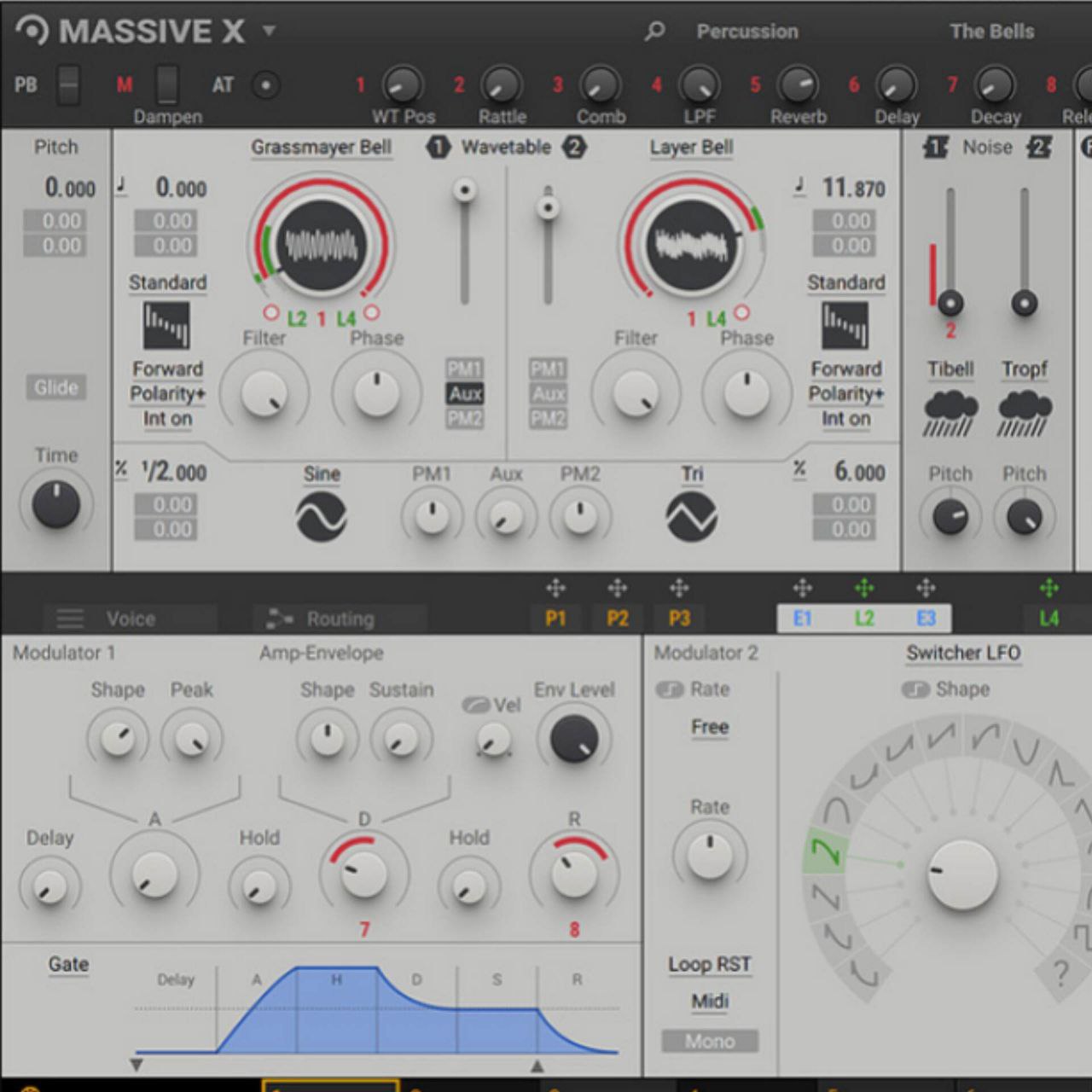
Task: Adjust the Reverb macro knob
Action: 799,85
